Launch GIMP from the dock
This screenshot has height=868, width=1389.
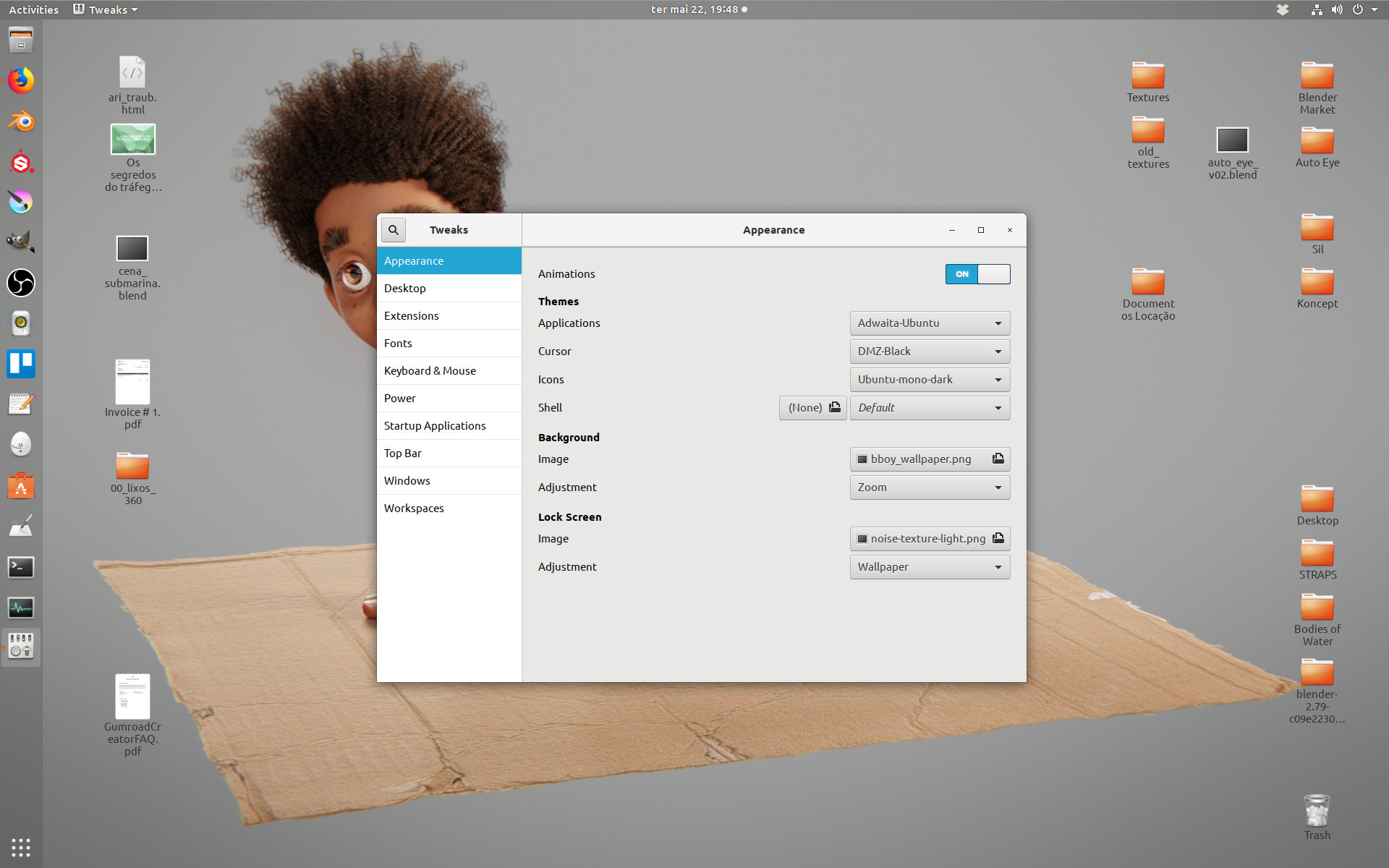(20, 242)
